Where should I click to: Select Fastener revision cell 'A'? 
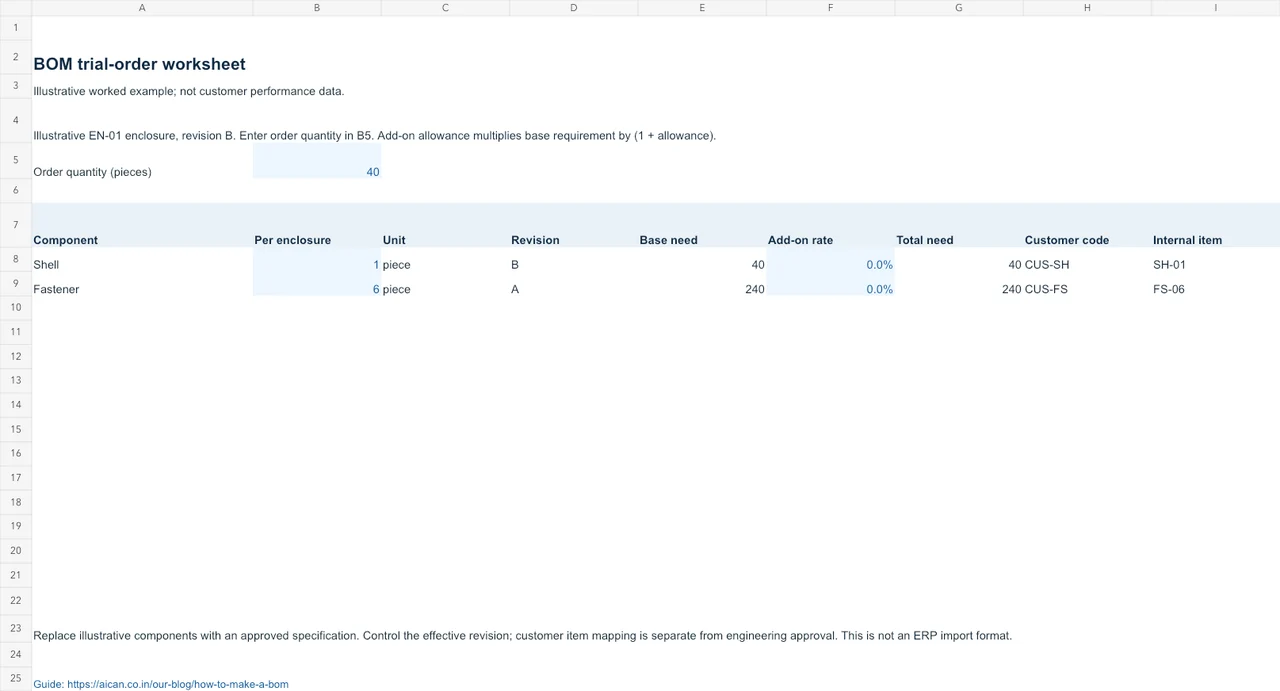click(x=574, y=284)
